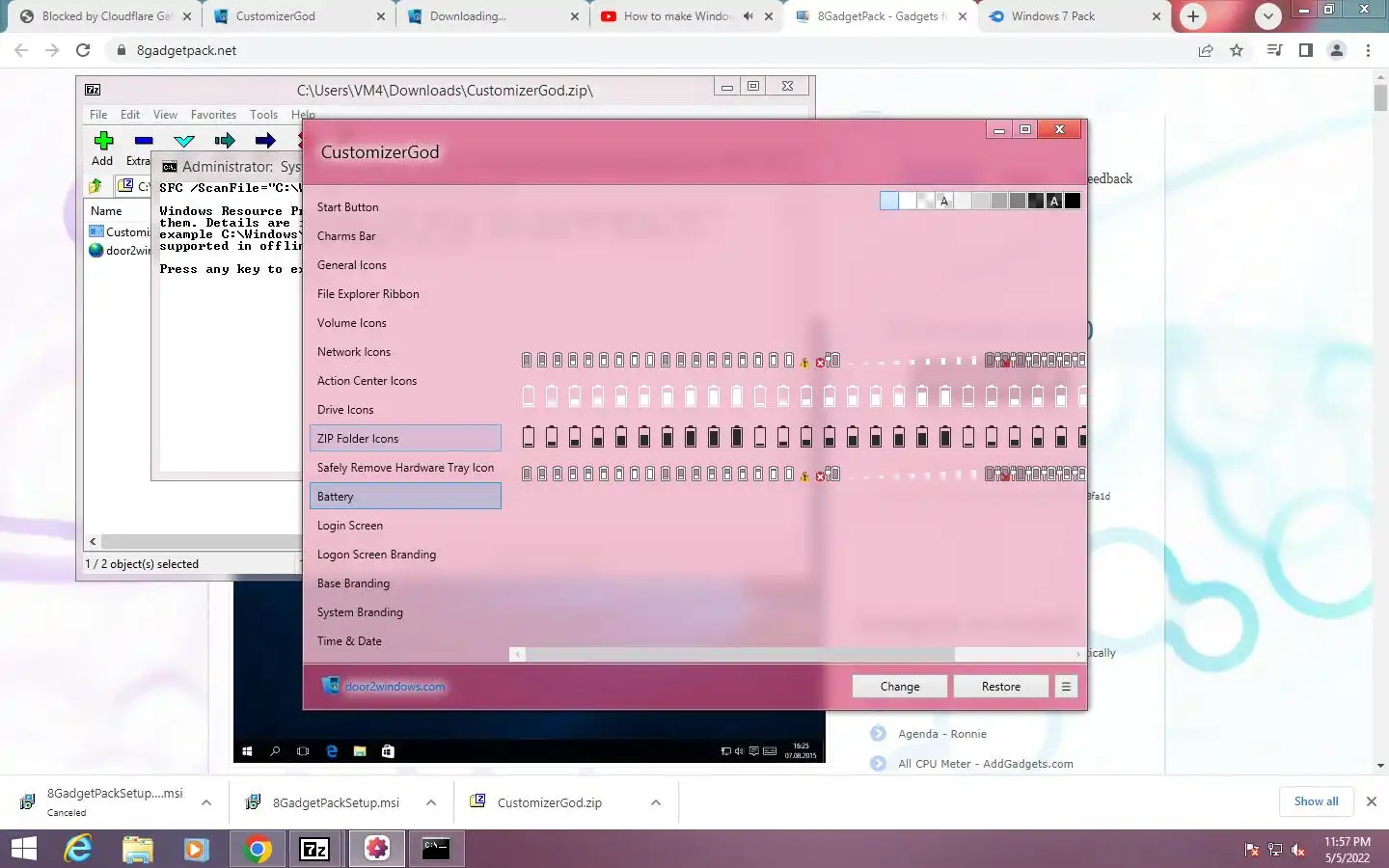Screen dimensions: 1389x868
Task: Open a new Chrome tab with plus
Action: click(x=1193, y=16)
